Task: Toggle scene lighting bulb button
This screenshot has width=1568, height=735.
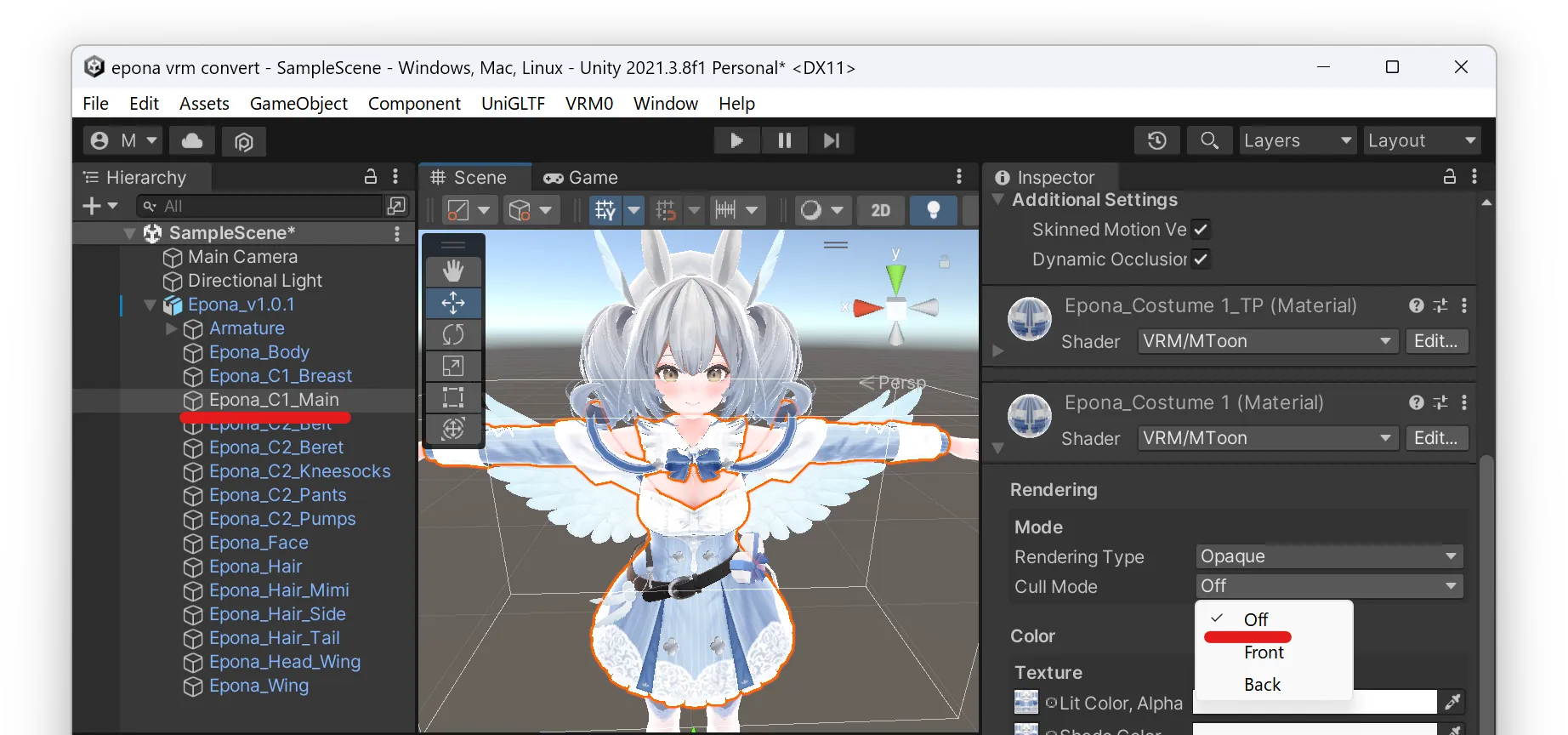Action: click(933, 210)
